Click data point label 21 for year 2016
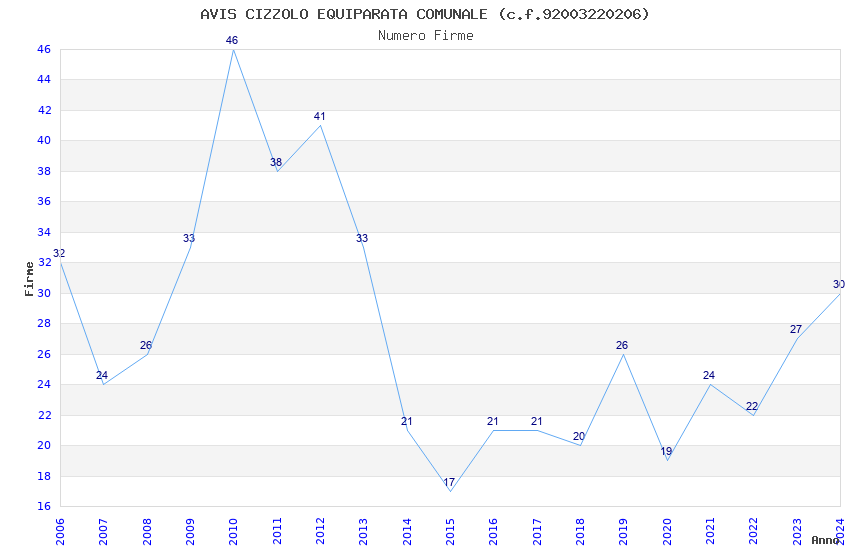Screen dimensions: 850x550 pyautogui.click(x=492, y=422)
